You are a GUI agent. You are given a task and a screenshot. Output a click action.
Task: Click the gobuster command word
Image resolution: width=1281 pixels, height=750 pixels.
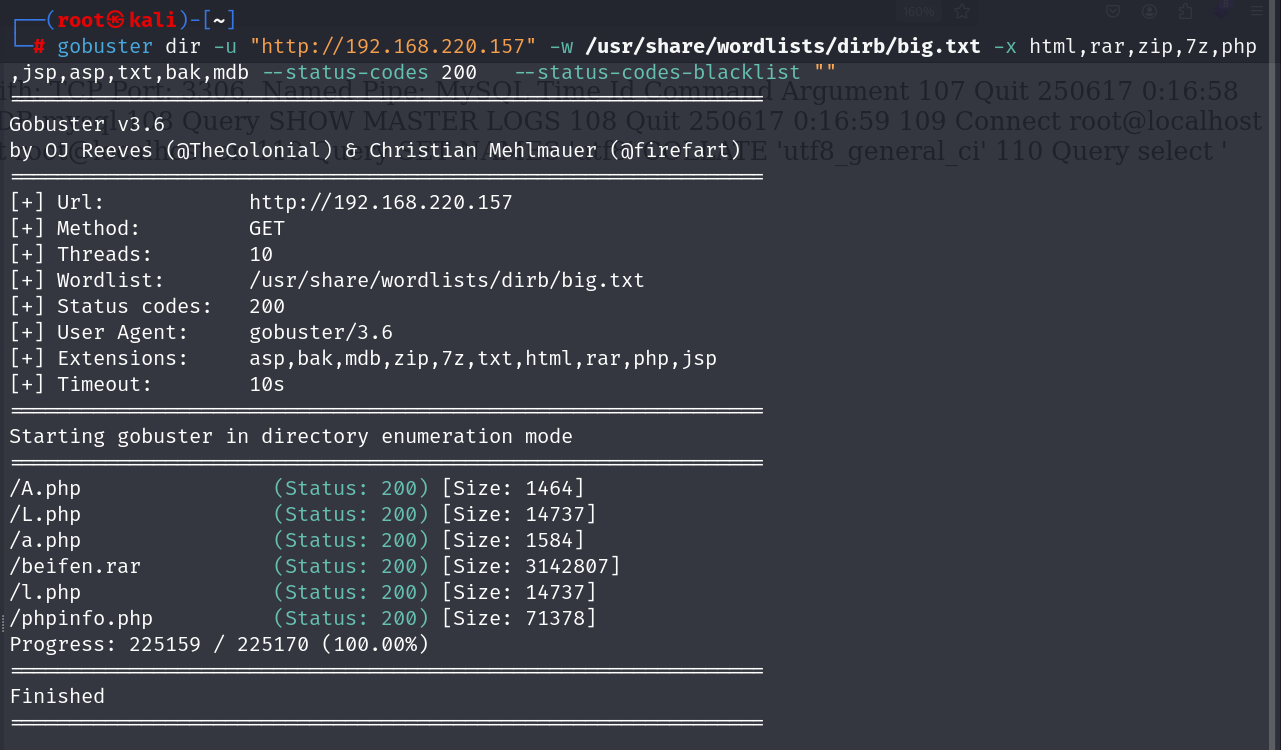[x=105, y=47]
